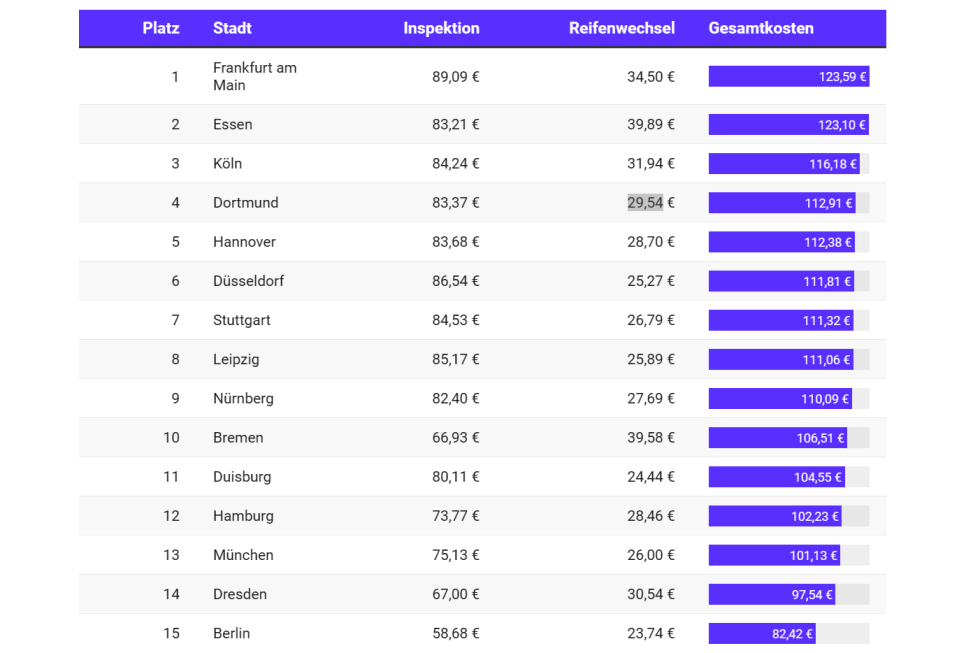Click the Platz column header

coord(160,28)
